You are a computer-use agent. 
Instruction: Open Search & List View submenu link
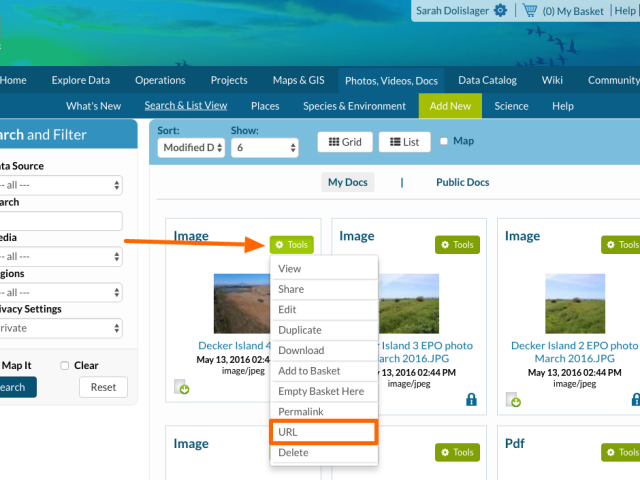[186, 106]
